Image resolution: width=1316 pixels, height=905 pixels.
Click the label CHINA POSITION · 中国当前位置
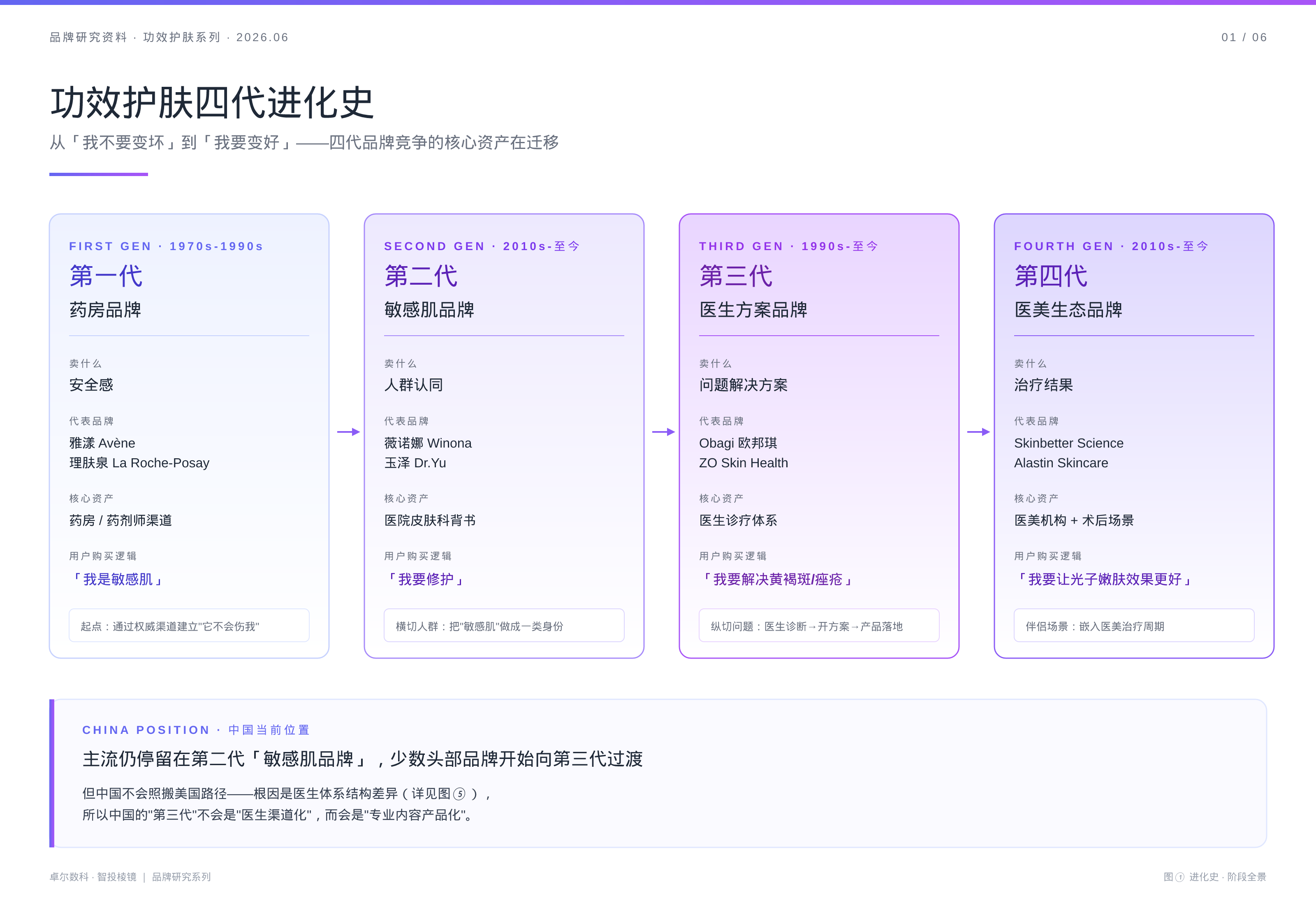[x=196, y=730]
